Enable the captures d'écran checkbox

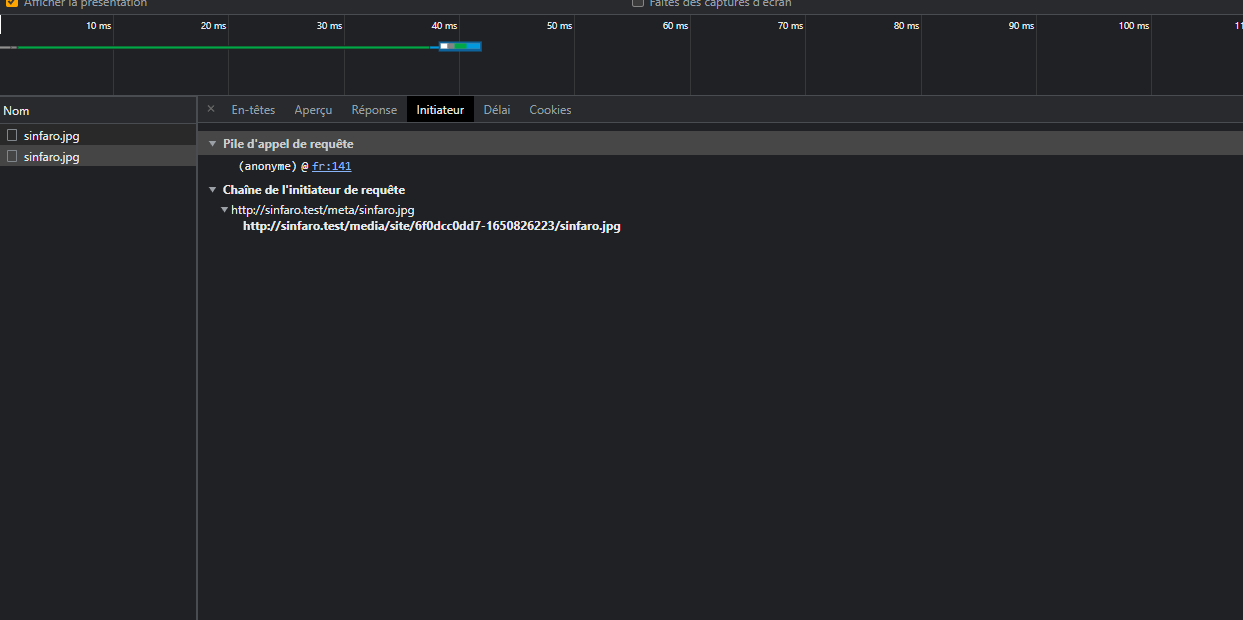click(x=638, y=3)
